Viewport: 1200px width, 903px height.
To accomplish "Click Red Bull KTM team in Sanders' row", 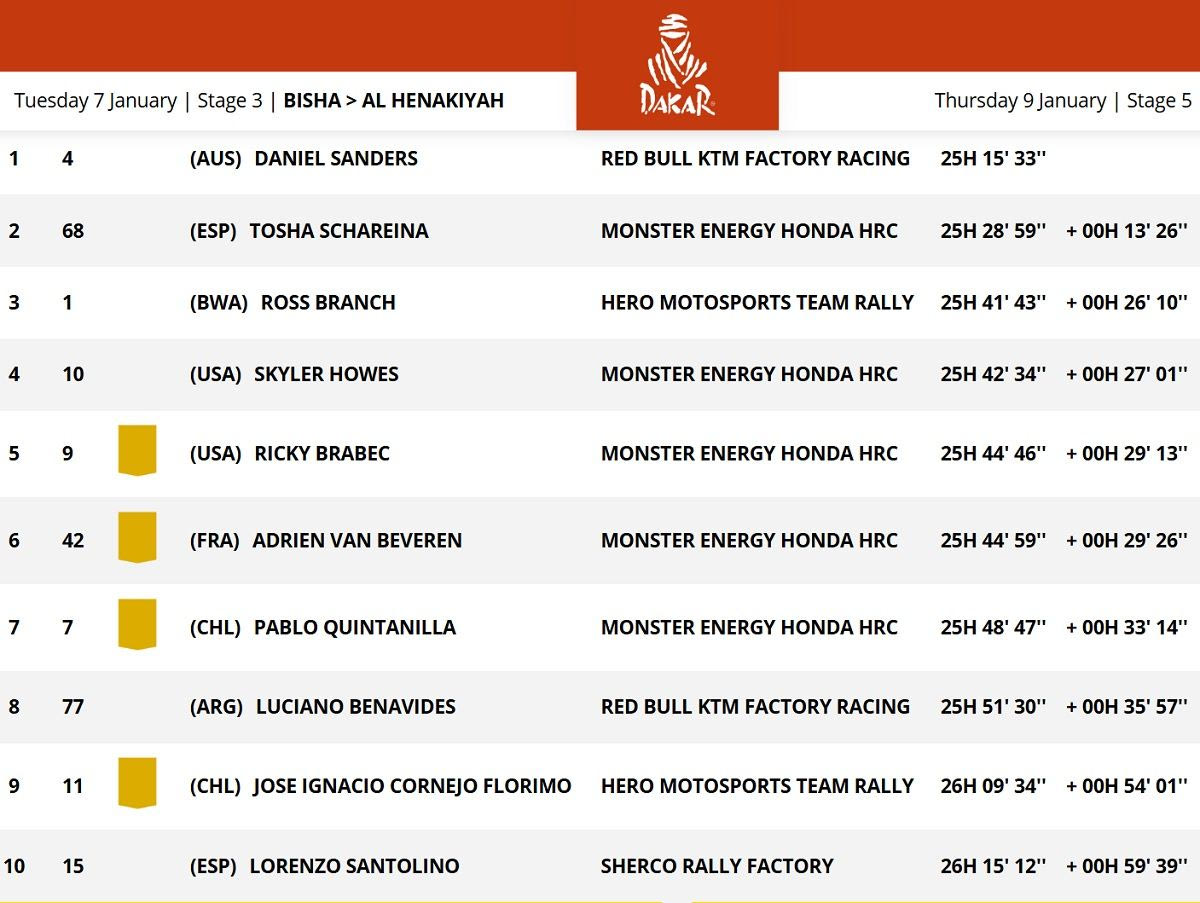I will [x=755, y=158].
